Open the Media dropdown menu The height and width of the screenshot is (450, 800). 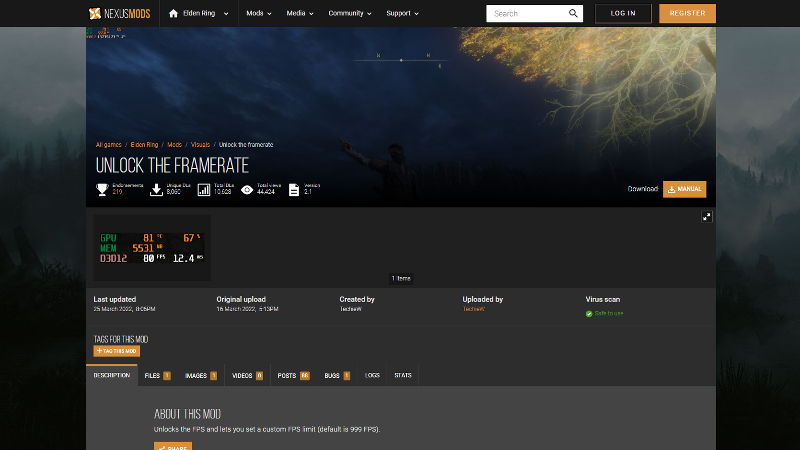pyautogui.click(x=299, y=13)
